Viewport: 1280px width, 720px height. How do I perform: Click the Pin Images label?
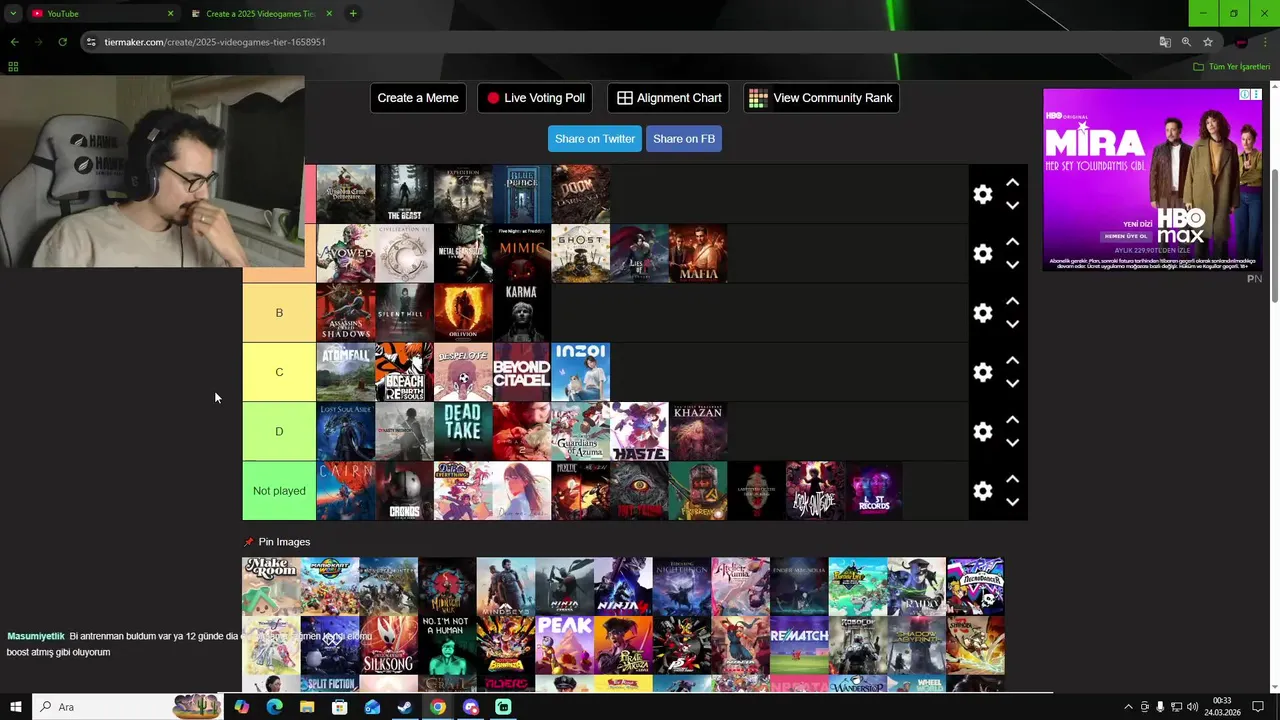point(284,542)
